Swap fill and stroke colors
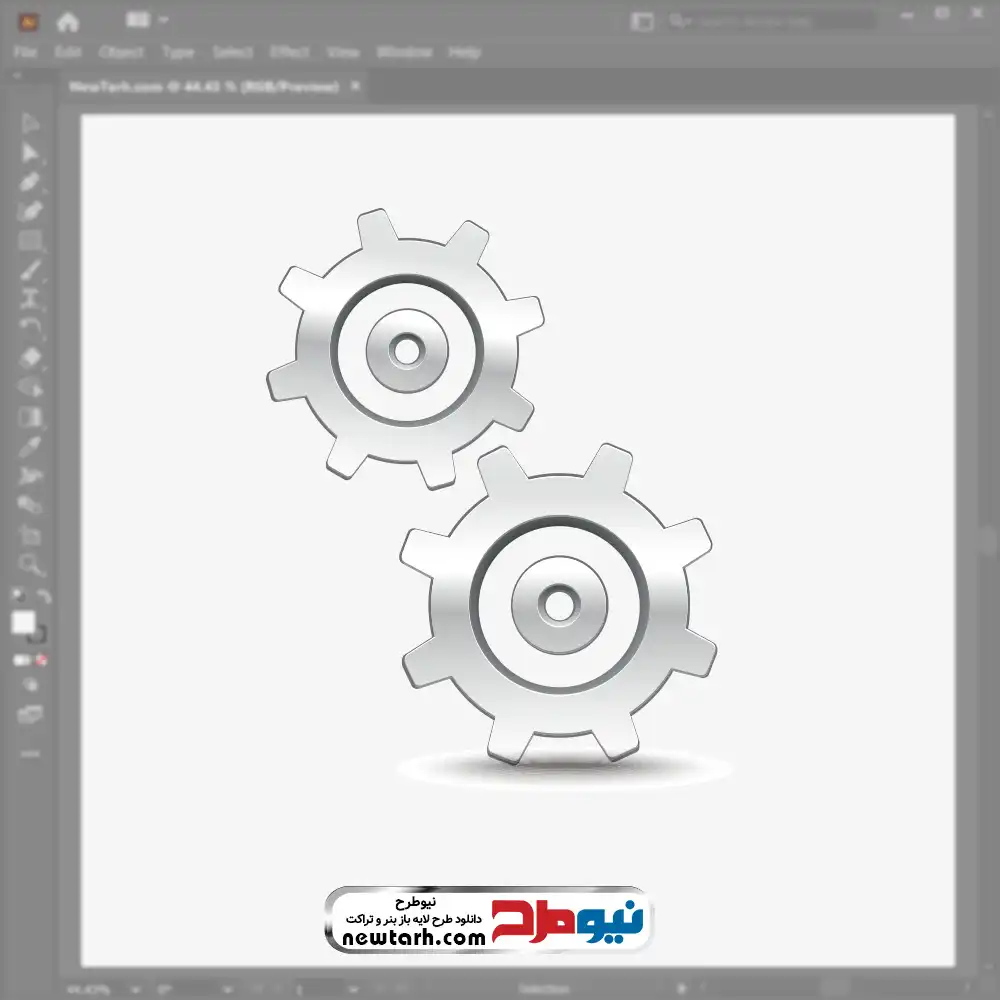This screenshot has width=1000, height=1000. [x=43, y=597]
